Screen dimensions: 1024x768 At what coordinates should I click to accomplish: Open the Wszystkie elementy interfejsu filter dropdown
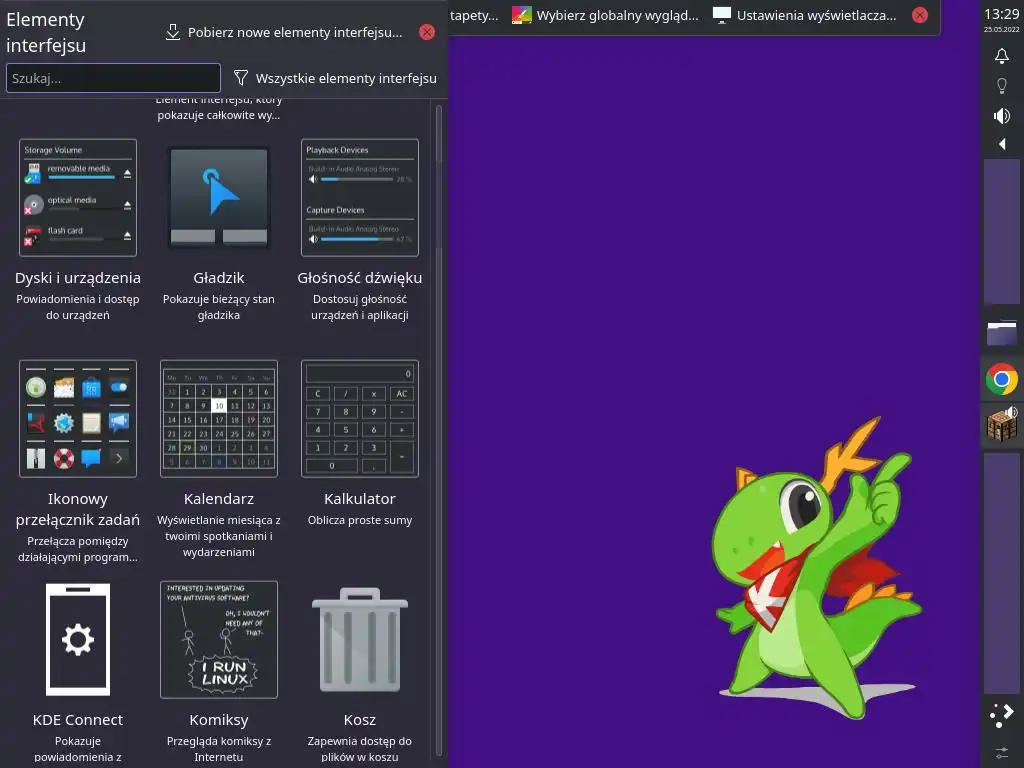(x=335, y=78)
